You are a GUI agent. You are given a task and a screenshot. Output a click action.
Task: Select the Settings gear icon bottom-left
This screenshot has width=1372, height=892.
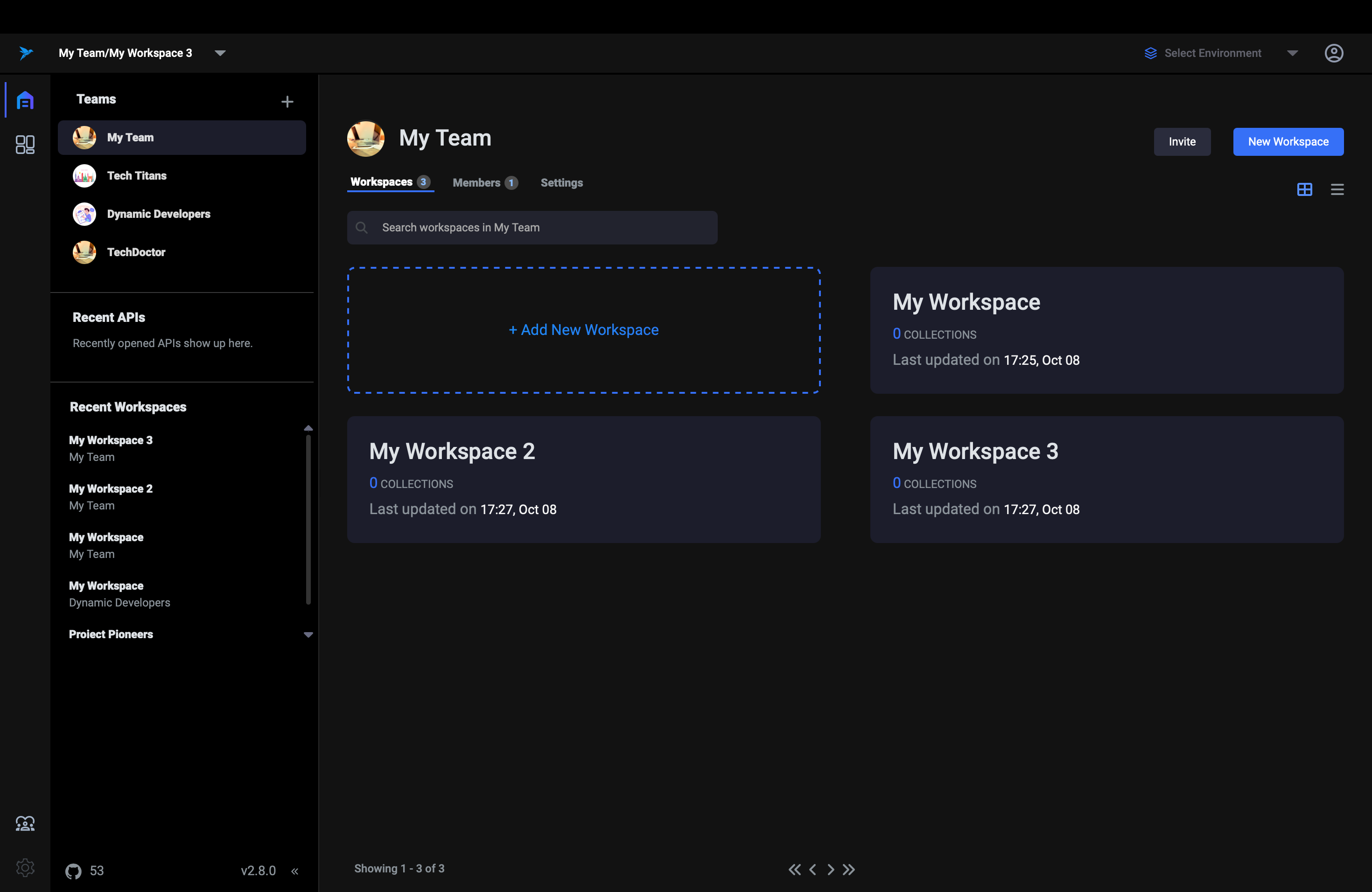click(25, 869)
